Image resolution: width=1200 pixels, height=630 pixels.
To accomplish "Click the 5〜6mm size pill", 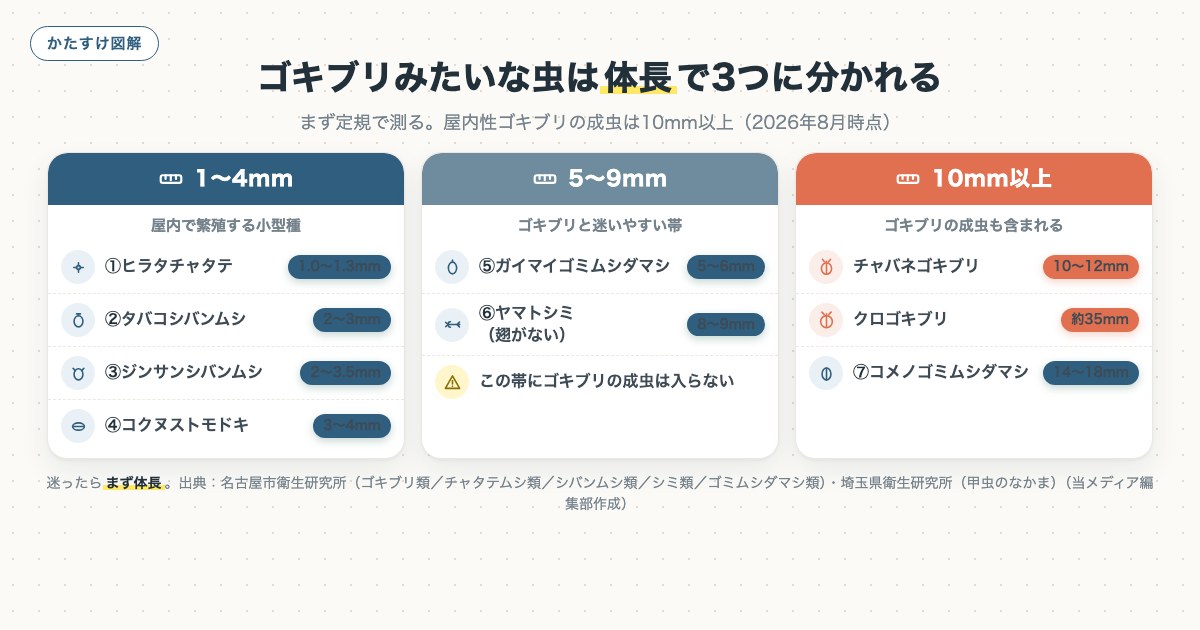I will coord(726,267).
